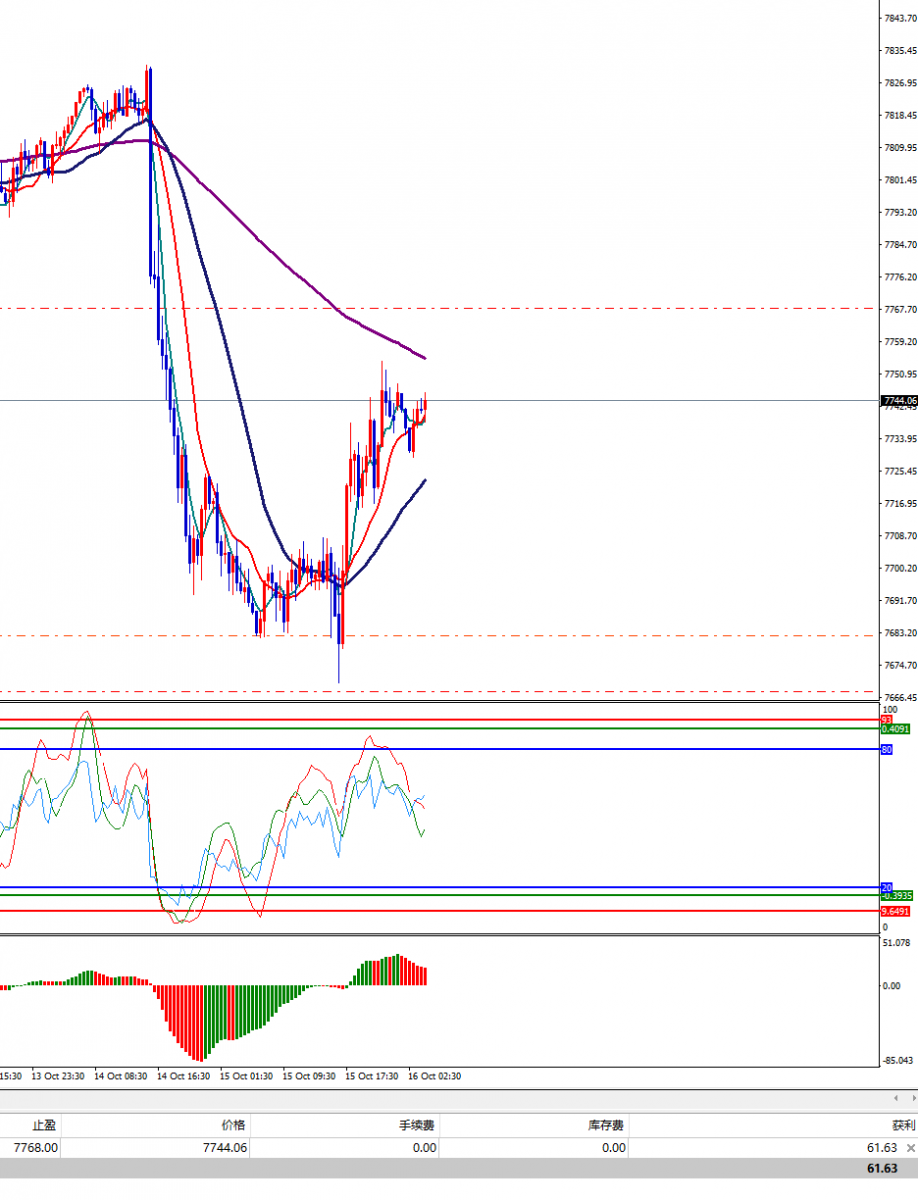Click the 15 Oct 01:30 time label
918x1200 pixels.
click(x=247, y=1076)
